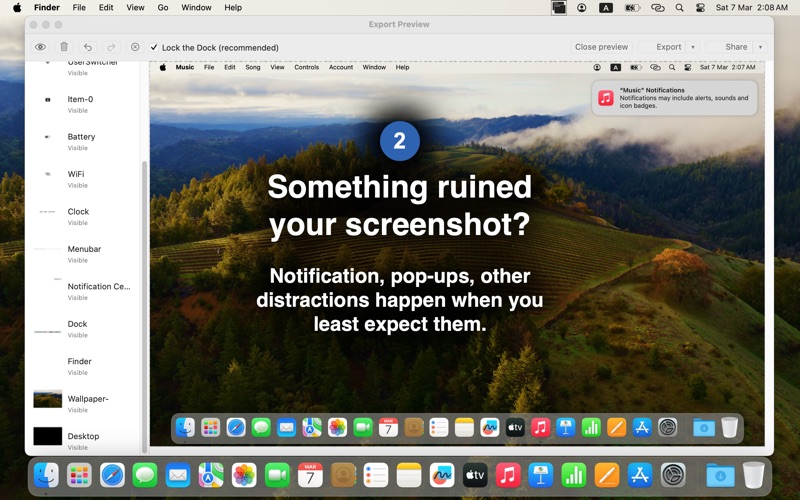Viewport: 800px width, 500px height.
Task: Select the Menubar layer row
Action: tap(82, 254)
